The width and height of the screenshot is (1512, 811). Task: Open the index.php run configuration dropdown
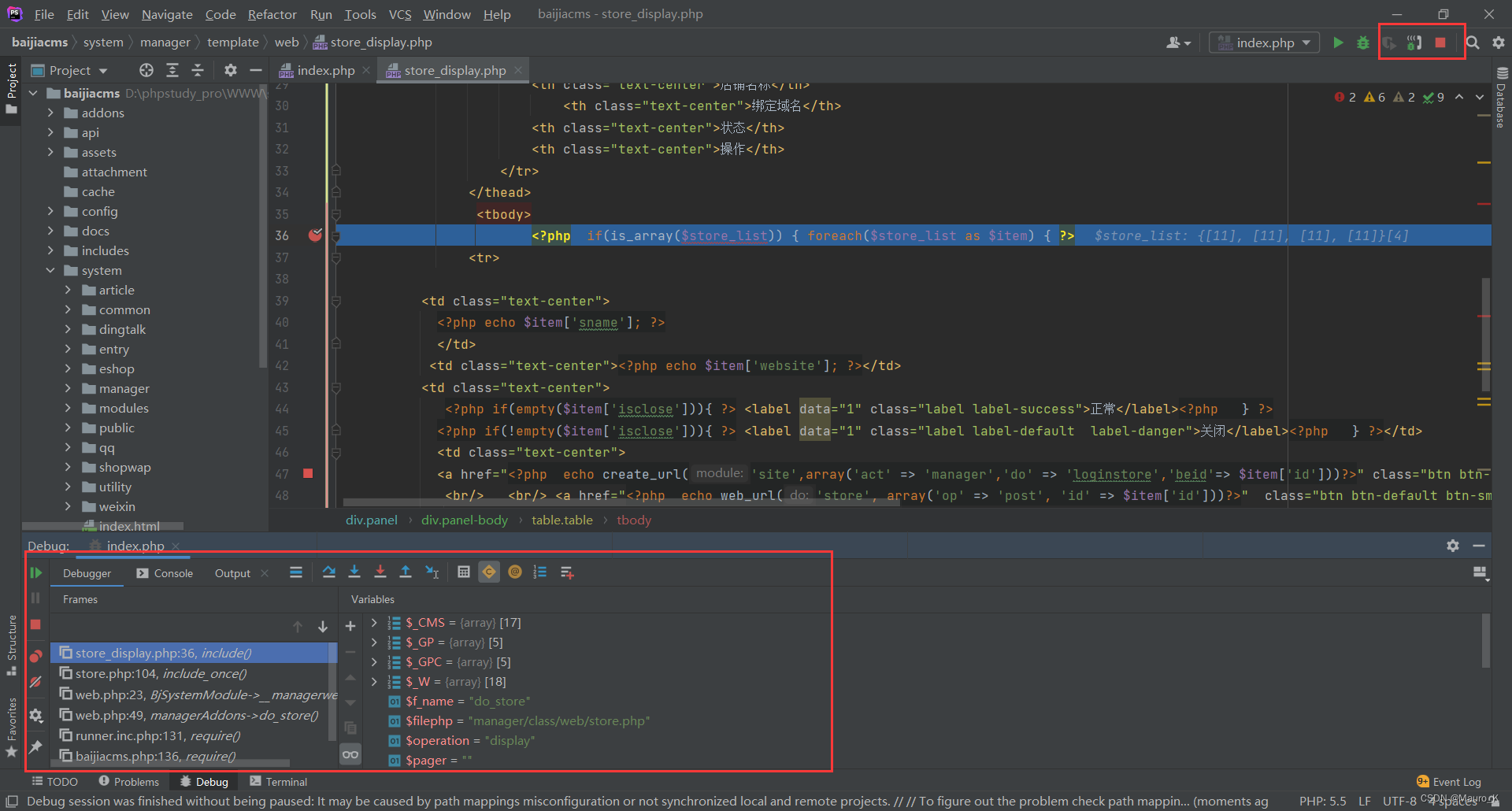click(x=1265, y=43)
